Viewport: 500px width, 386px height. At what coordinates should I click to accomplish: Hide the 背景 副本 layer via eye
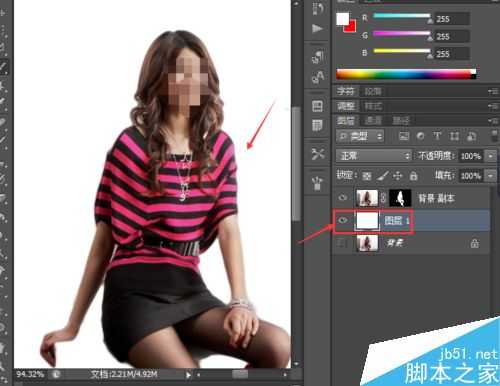tap(343, 198)
